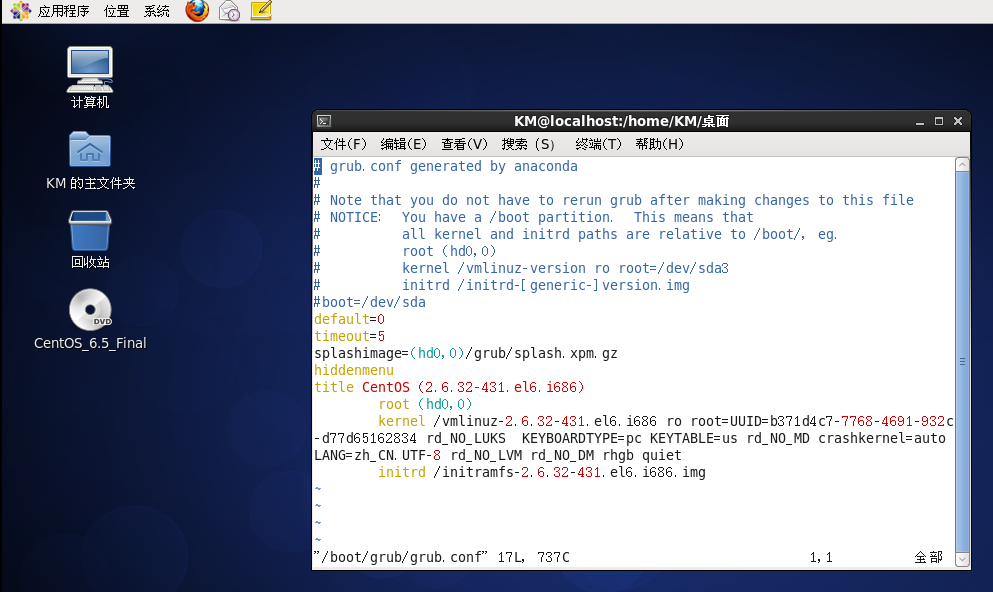Select the CentOS_6.5_Final DVD icon
The width and height of the screenshot is (993, 592).
(90, 319)
